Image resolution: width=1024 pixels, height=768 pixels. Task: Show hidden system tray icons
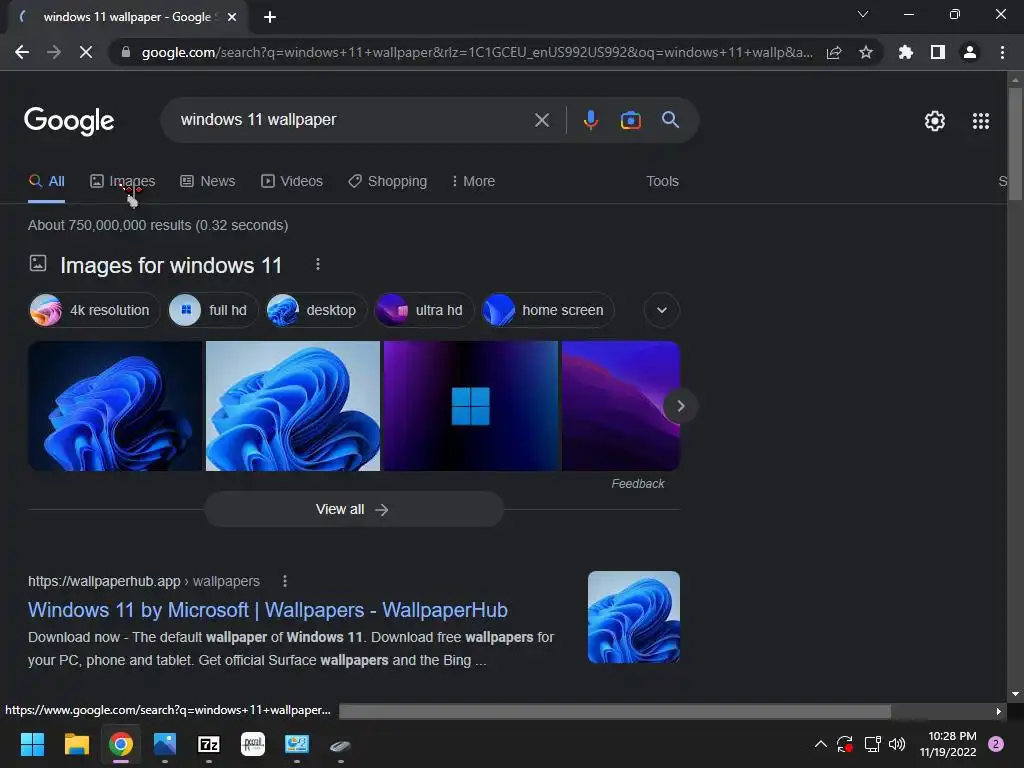821,744
